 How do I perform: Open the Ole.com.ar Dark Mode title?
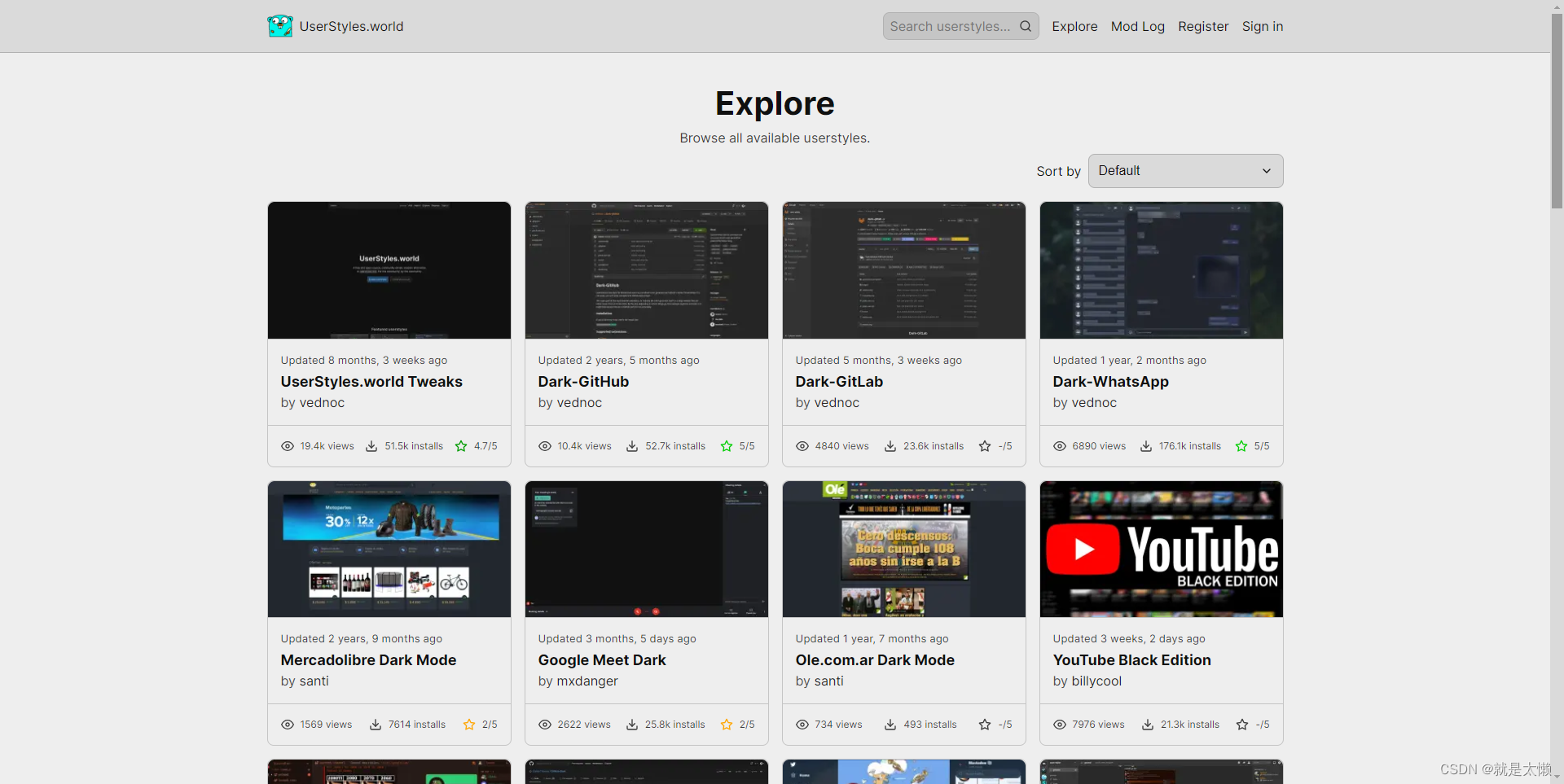click(875, 660)
